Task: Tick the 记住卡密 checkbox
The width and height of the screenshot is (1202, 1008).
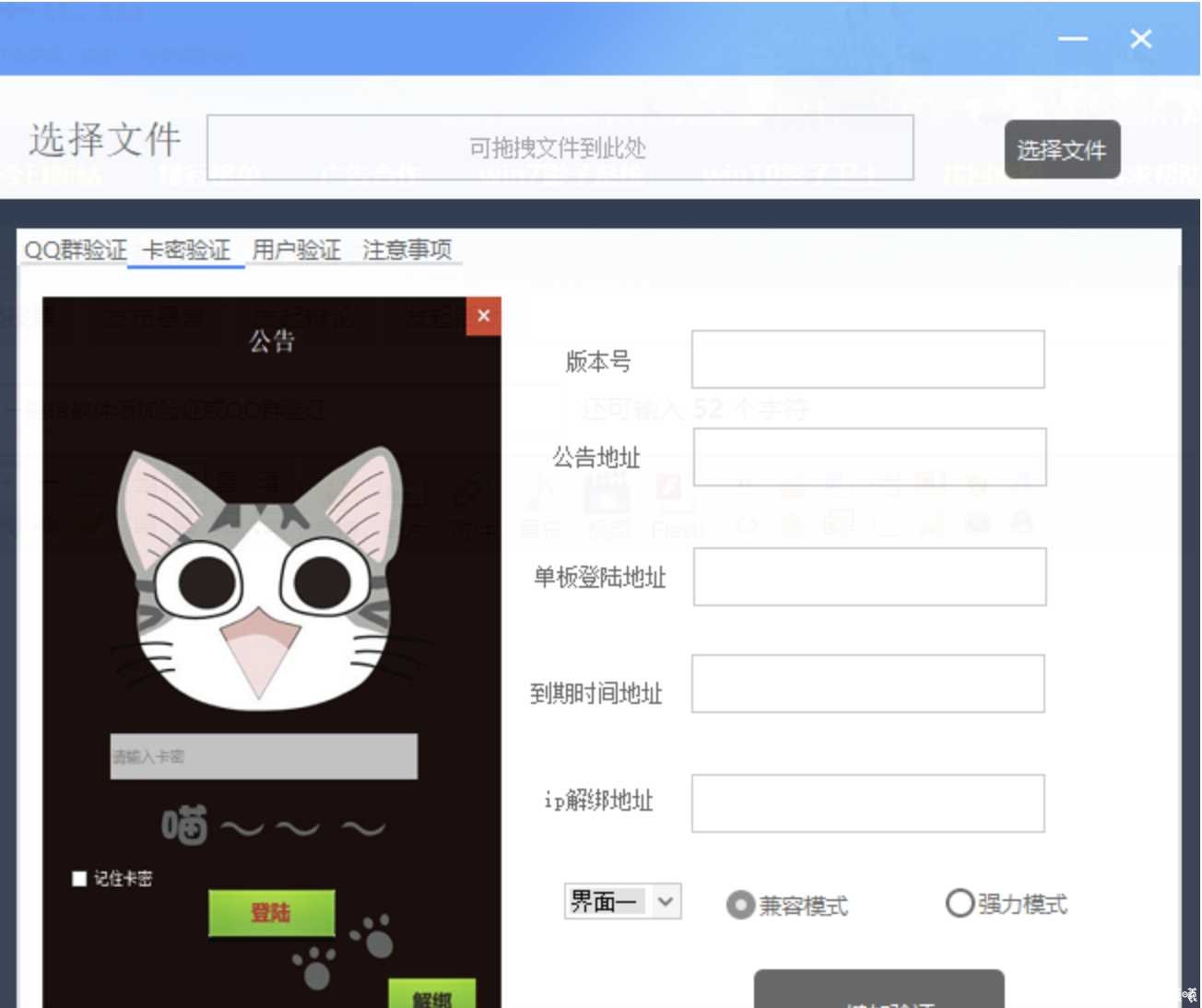Action: point(79,878)
